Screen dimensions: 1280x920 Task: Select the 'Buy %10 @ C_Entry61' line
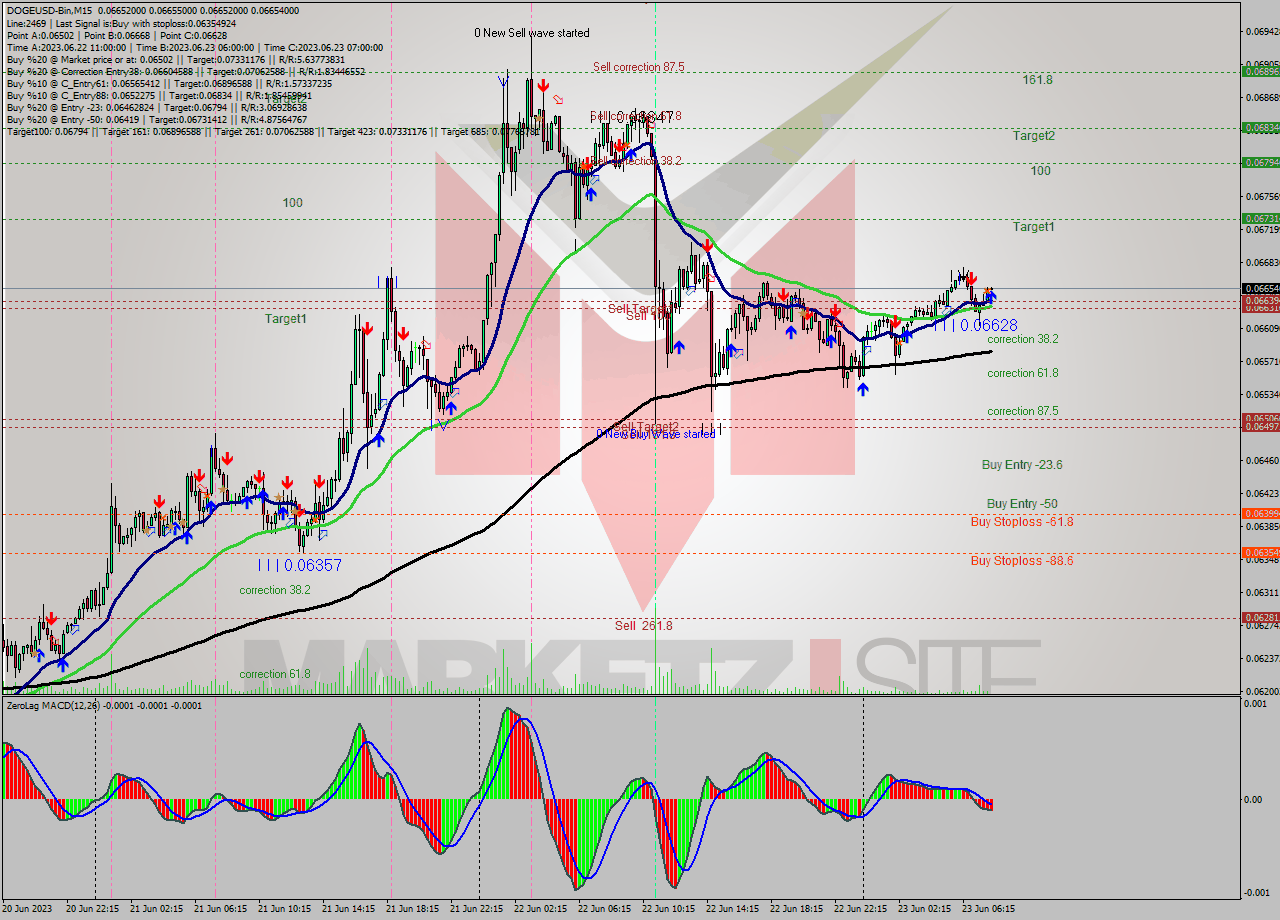click(x=169, y=84)
